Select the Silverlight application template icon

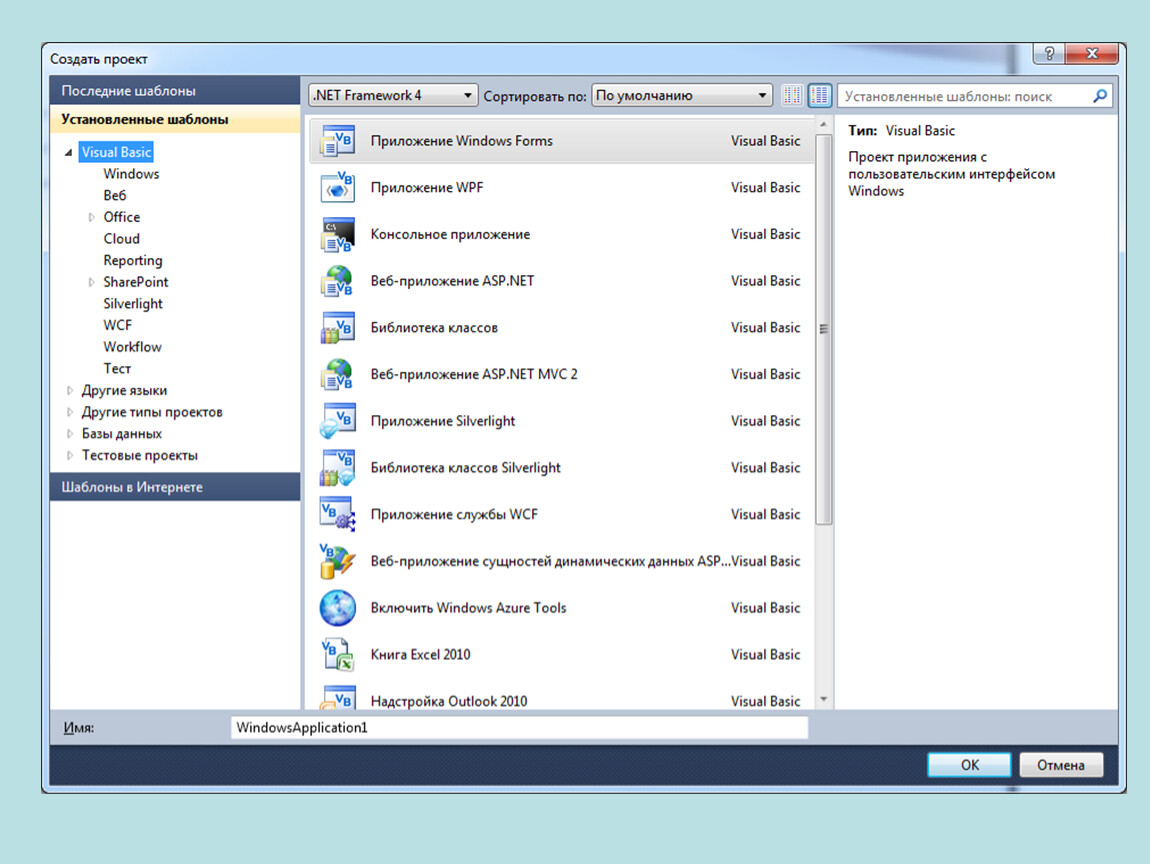pos(337,421)
